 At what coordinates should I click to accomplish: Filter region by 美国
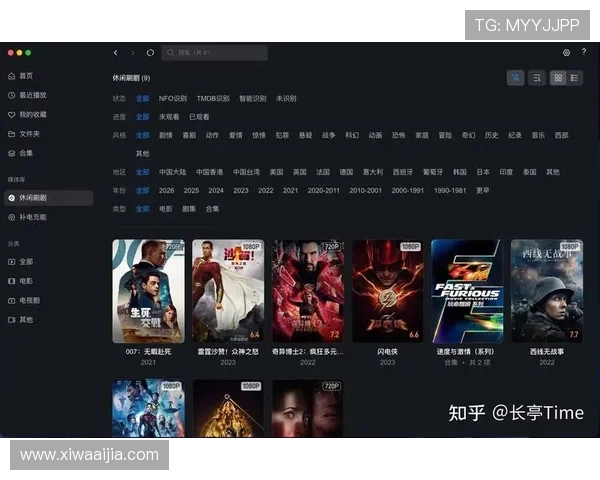click(x=276, y=172)
